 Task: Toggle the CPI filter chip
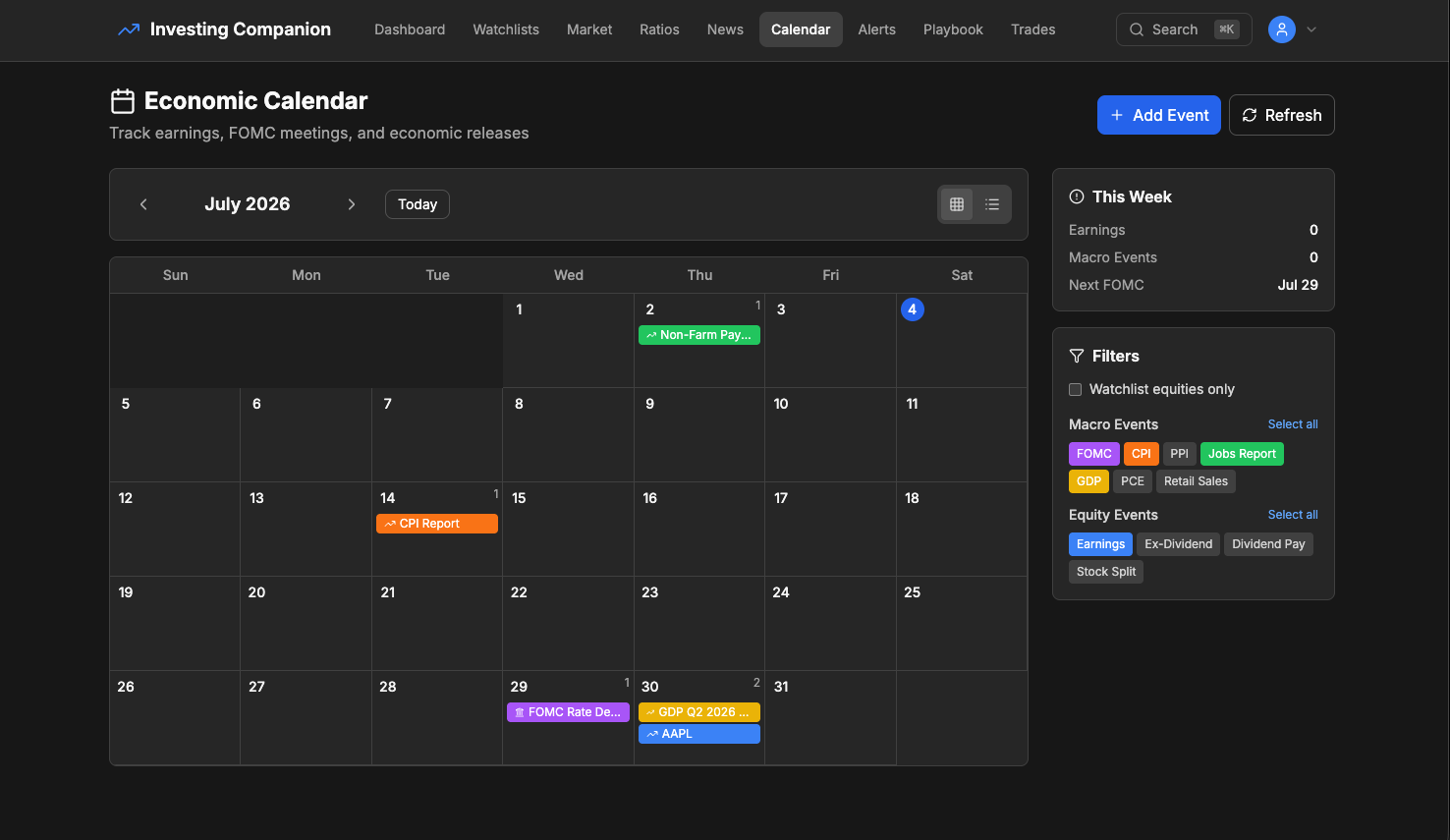1142,454
